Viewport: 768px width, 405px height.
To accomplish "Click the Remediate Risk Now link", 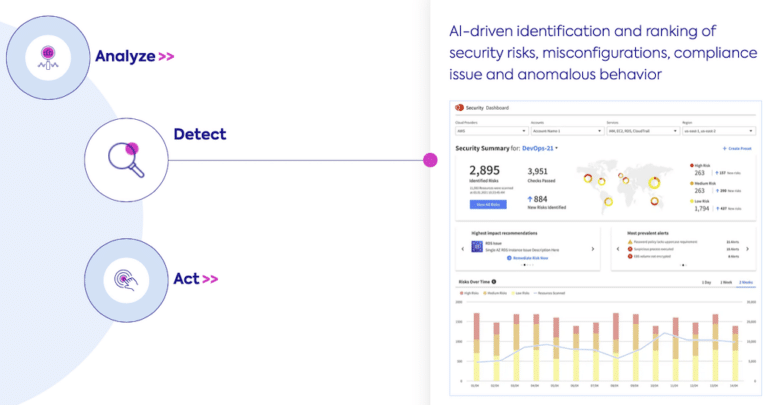I will coord(528,258).
